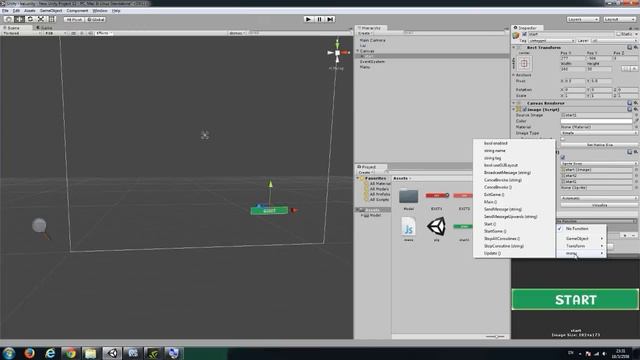The height and width of the screenshot is (360, 640).
Task: Select the Rotate tool in Unity toolbar
Action: pyautogui.click(x=30, y=19)
